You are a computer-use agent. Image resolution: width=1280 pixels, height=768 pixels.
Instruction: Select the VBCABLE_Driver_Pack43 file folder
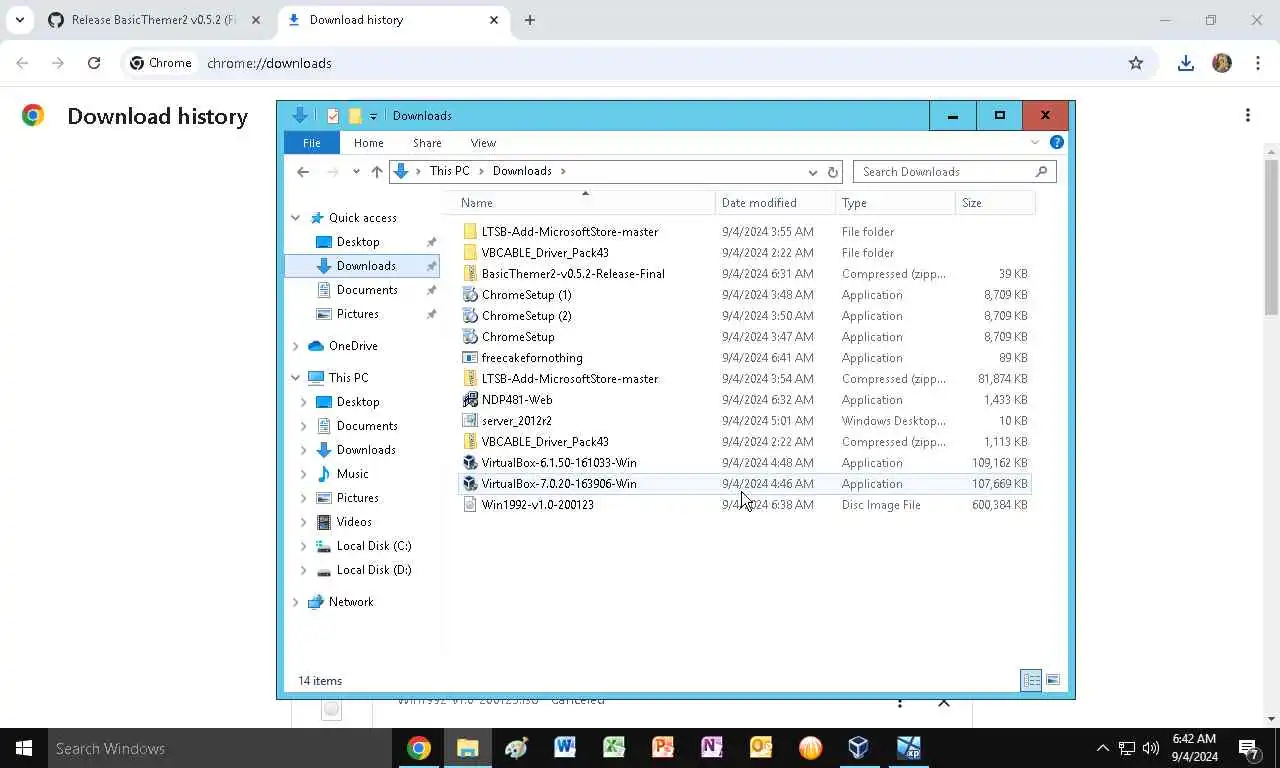[x=745, y=253]
